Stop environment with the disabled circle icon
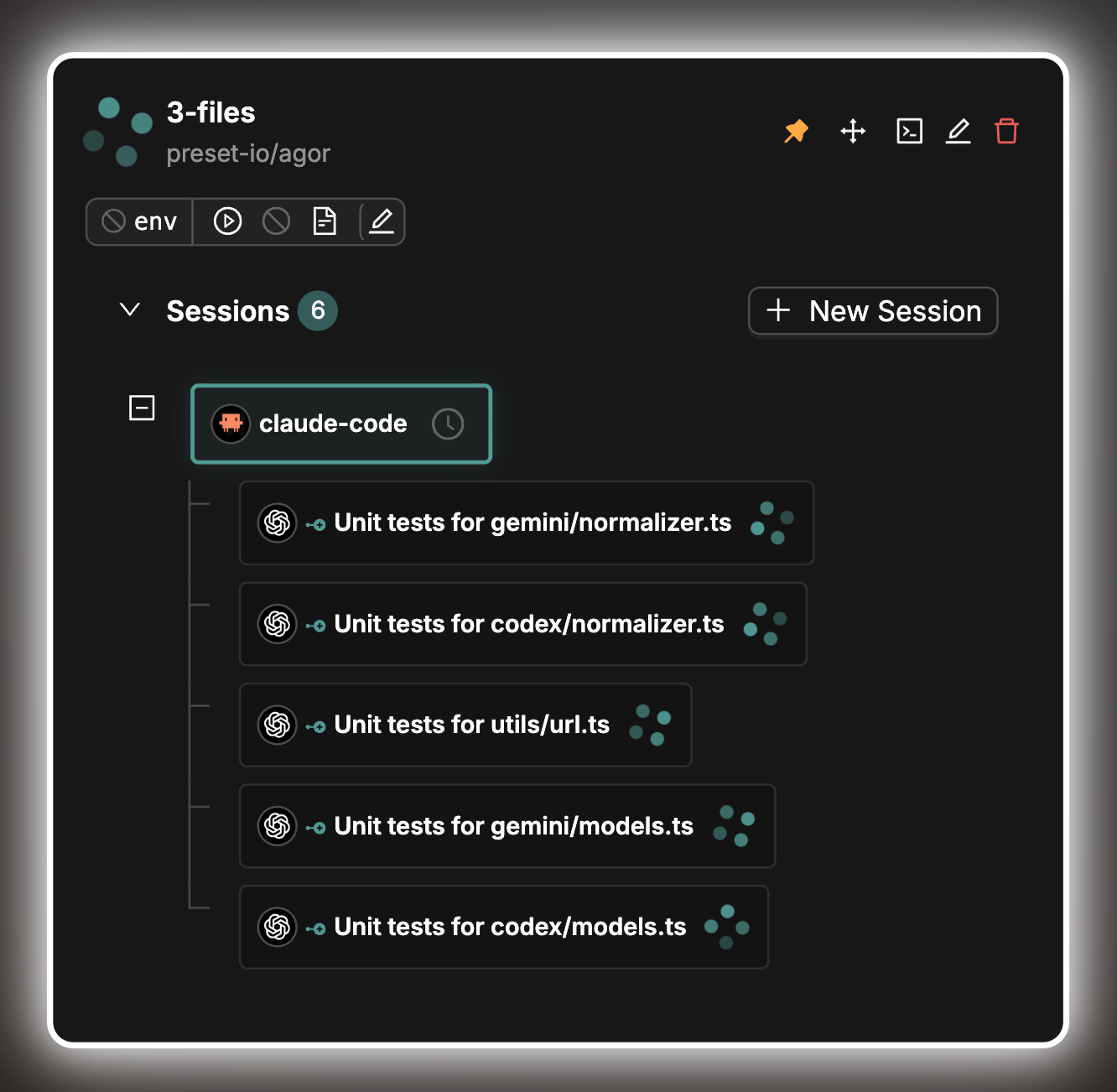The width and height of the screenshot is (1117, 1092). pos(276,221)
